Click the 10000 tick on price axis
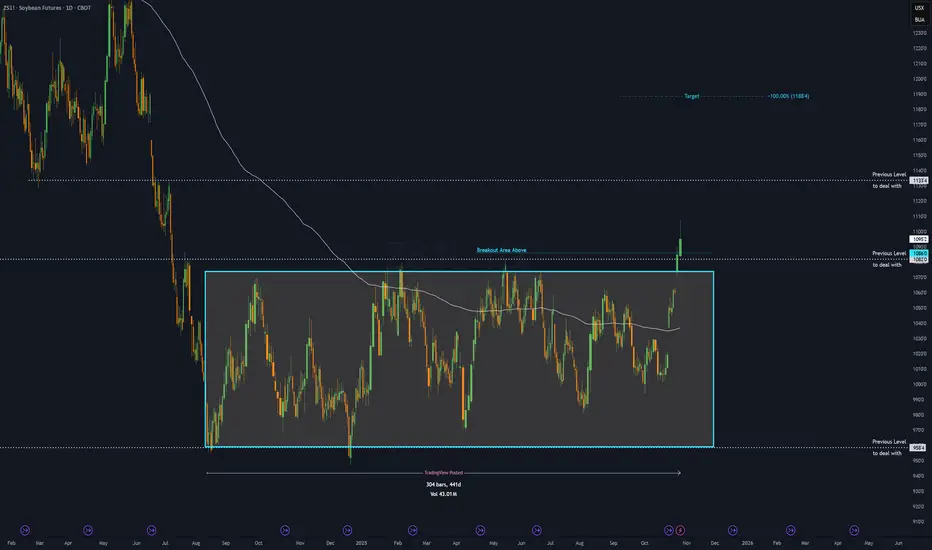 920,384
